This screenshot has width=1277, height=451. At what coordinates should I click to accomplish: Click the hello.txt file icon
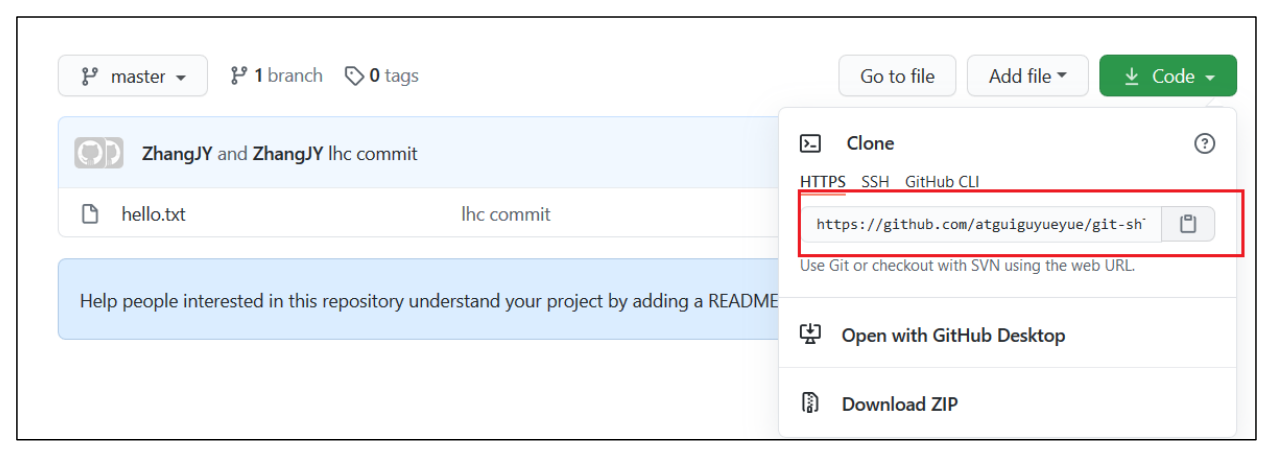tap(90, 214)
